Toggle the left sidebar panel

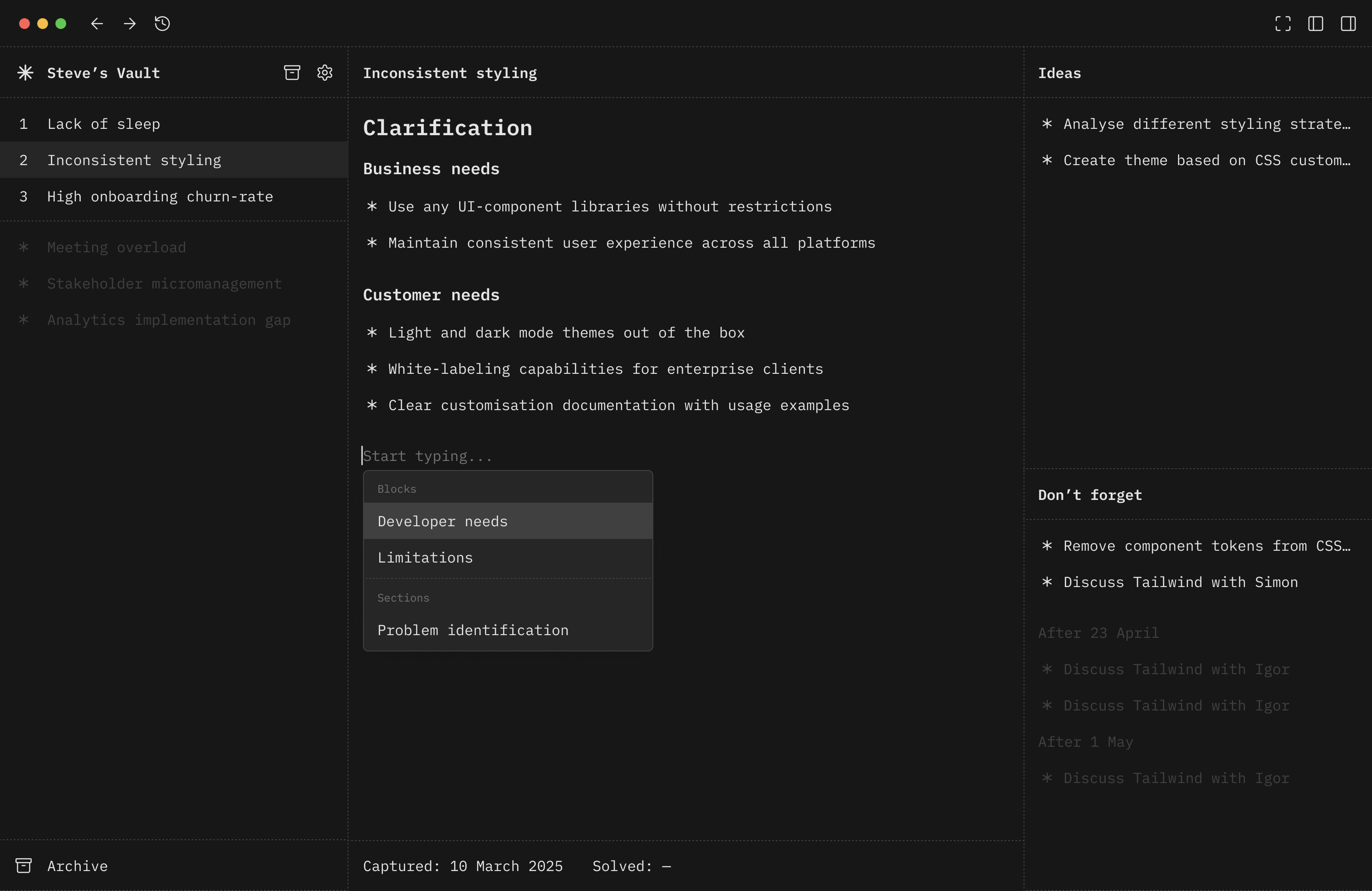[1315, 24]
